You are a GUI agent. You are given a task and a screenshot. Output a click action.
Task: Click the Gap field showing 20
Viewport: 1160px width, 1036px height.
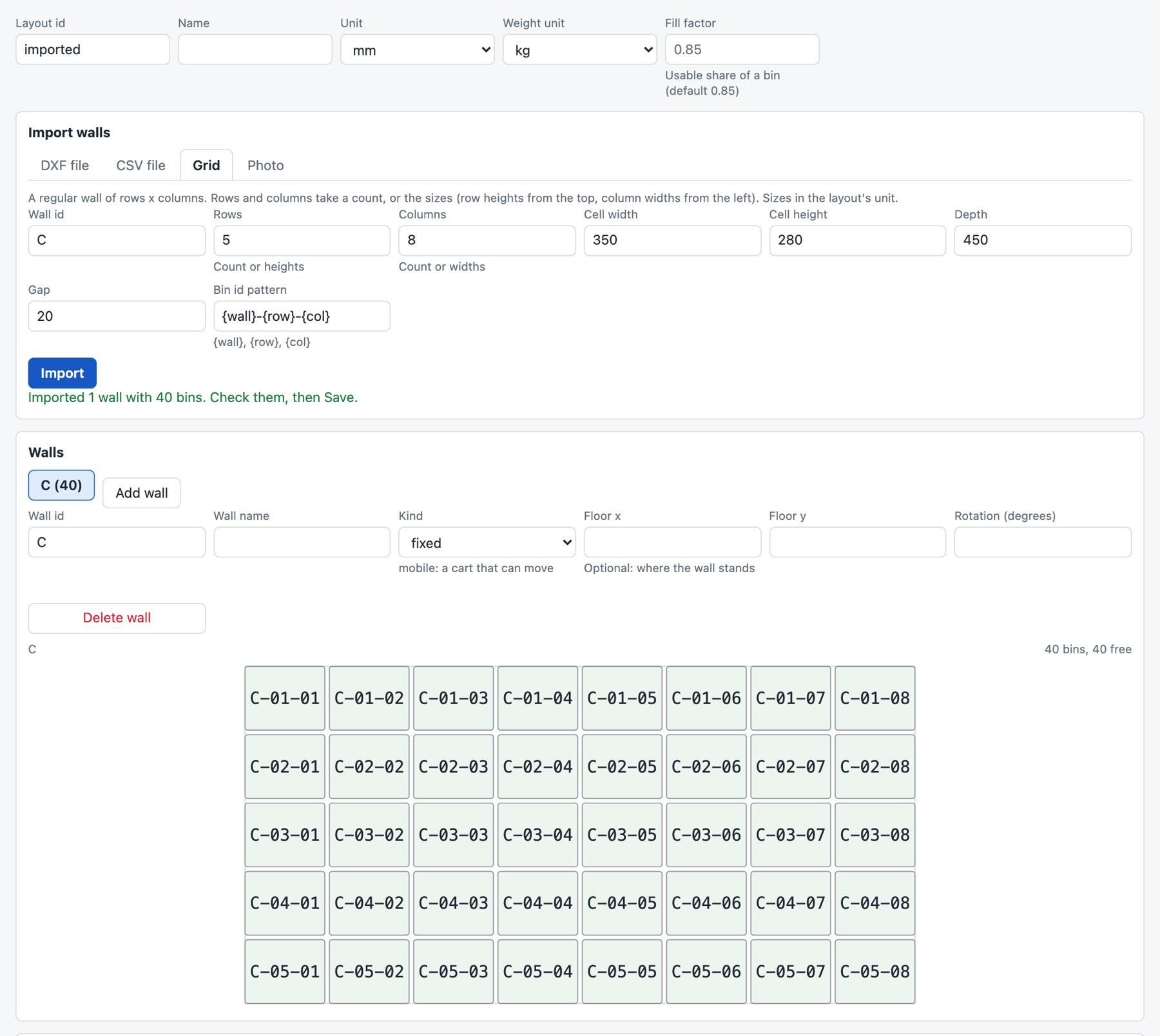(x=117, y=316)
